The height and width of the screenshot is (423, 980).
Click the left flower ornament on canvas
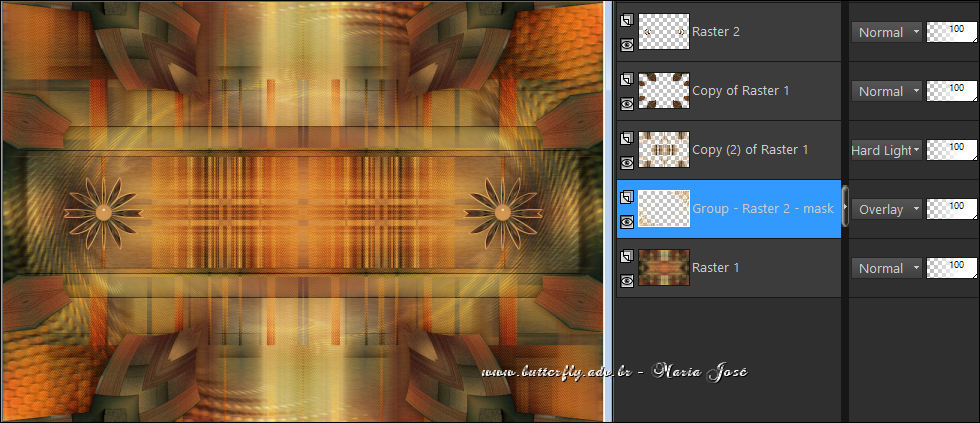click(104, 214)
